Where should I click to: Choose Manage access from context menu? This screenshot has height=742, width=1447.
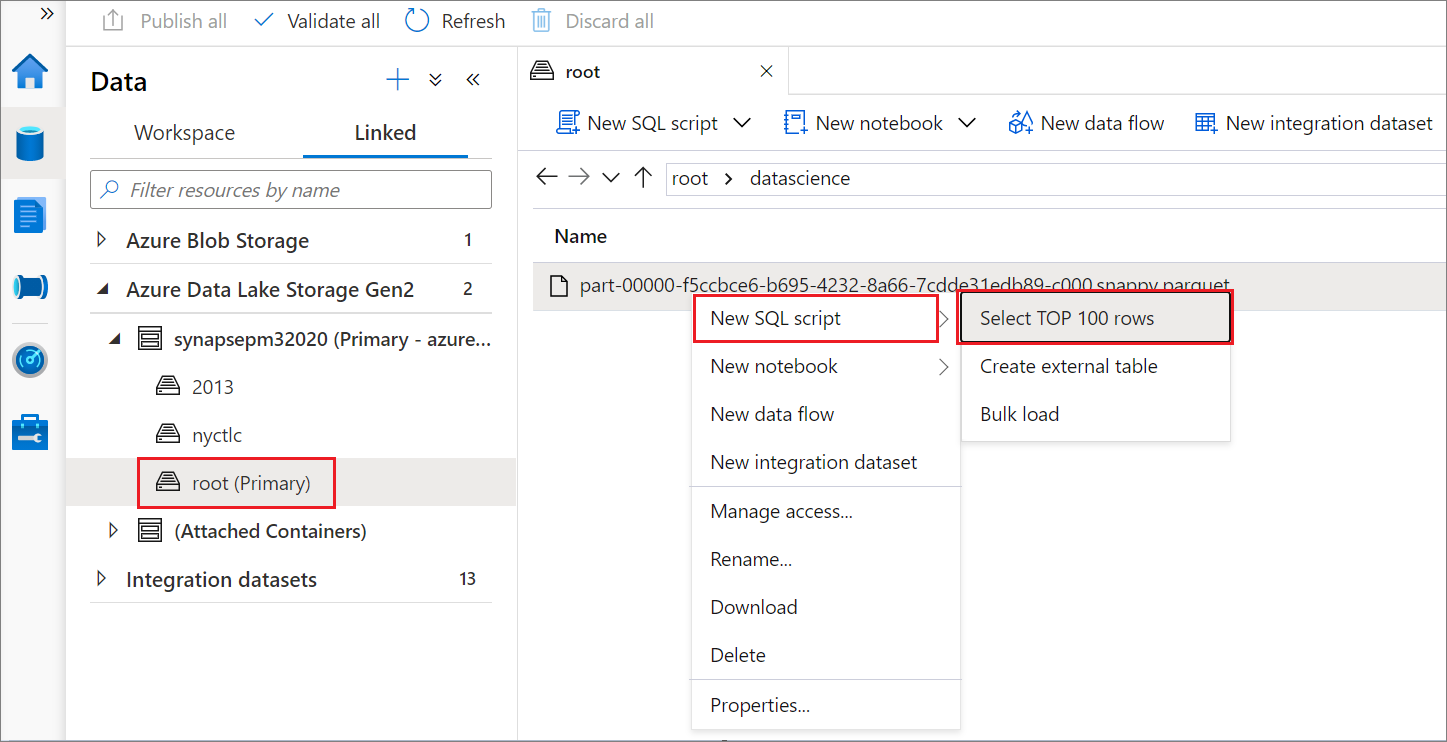click(x=825, y=511)
